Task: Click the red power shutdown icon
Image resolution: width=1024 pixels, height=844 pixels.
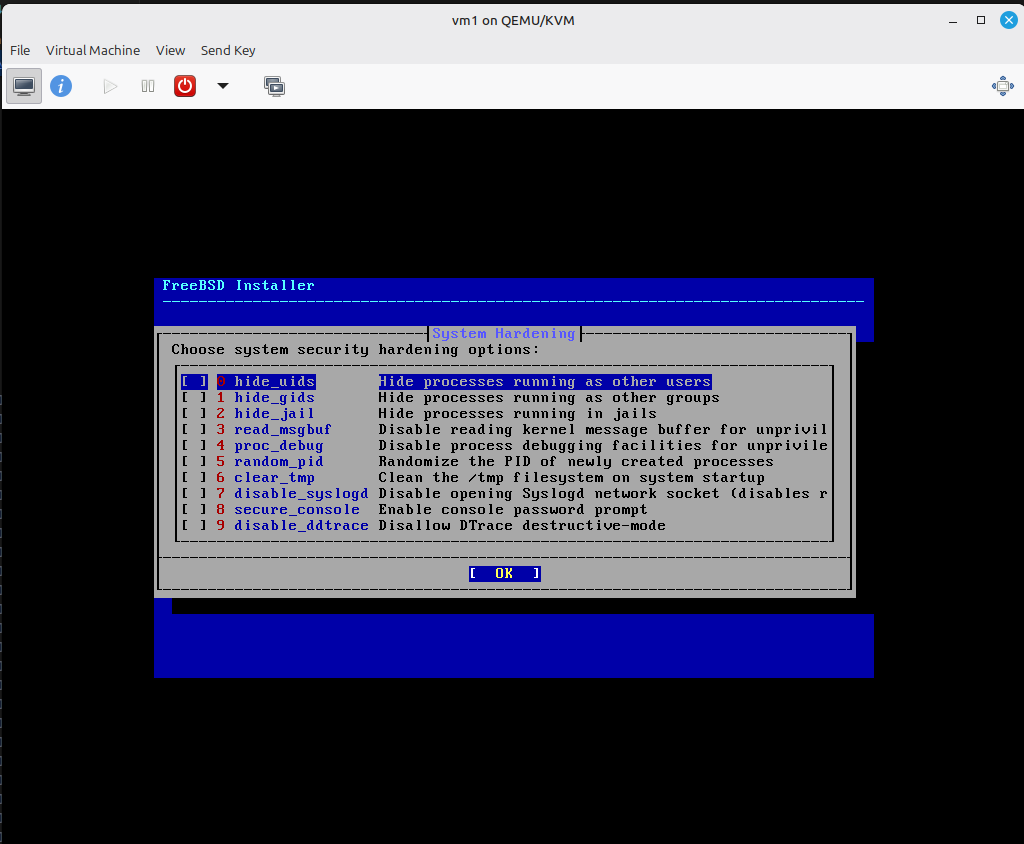Action: pos(185,86)
